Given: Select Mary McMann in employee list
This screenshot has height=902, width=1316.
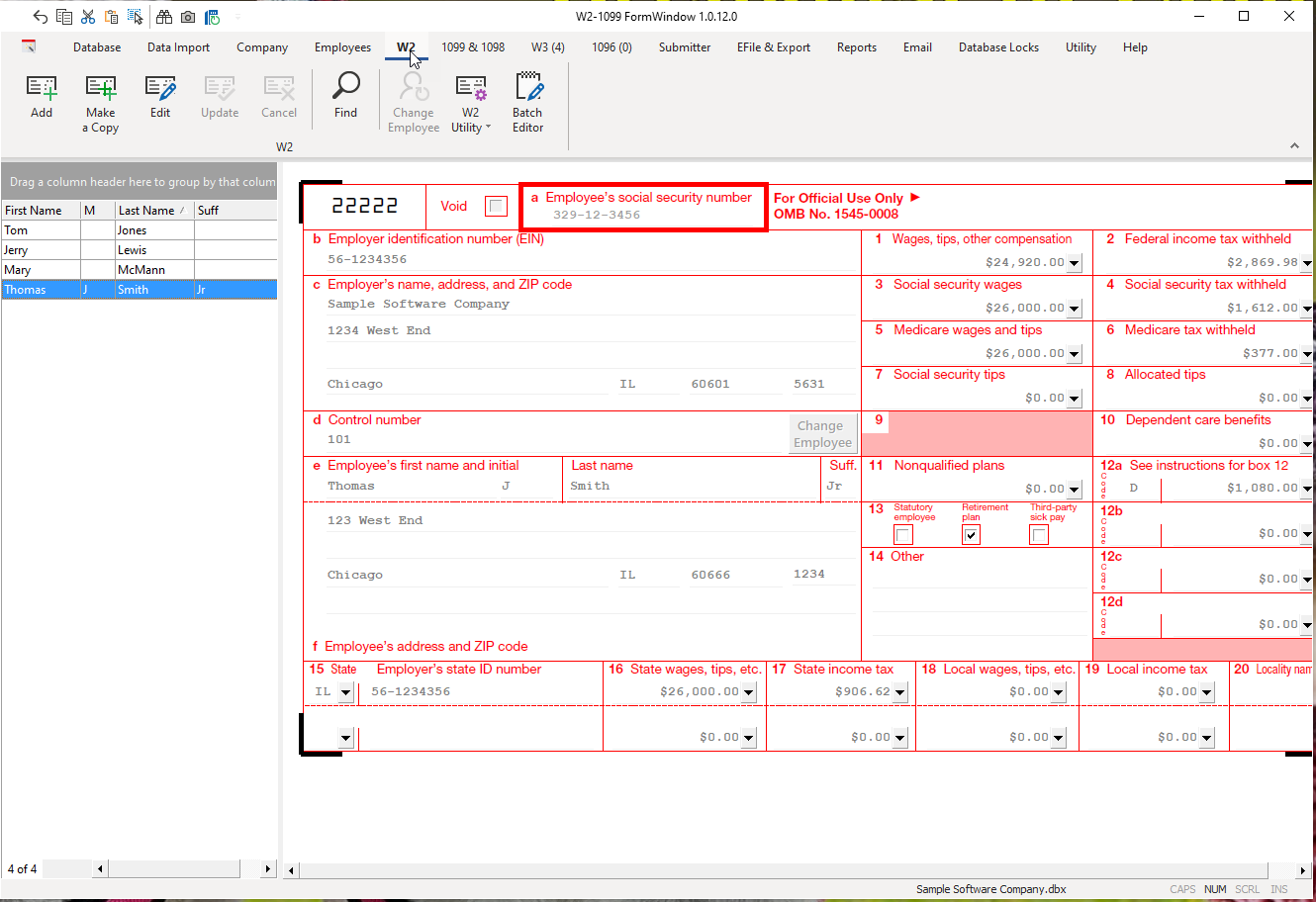Looking at the screenshot, I should click(x=139, y=270).
